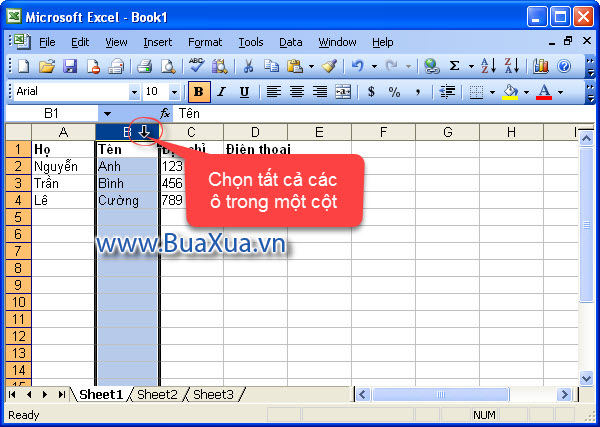This screenshot has width=600, height=427.
Task: Switch to the Sheet2 tab
Action: [x=157, y=394]
